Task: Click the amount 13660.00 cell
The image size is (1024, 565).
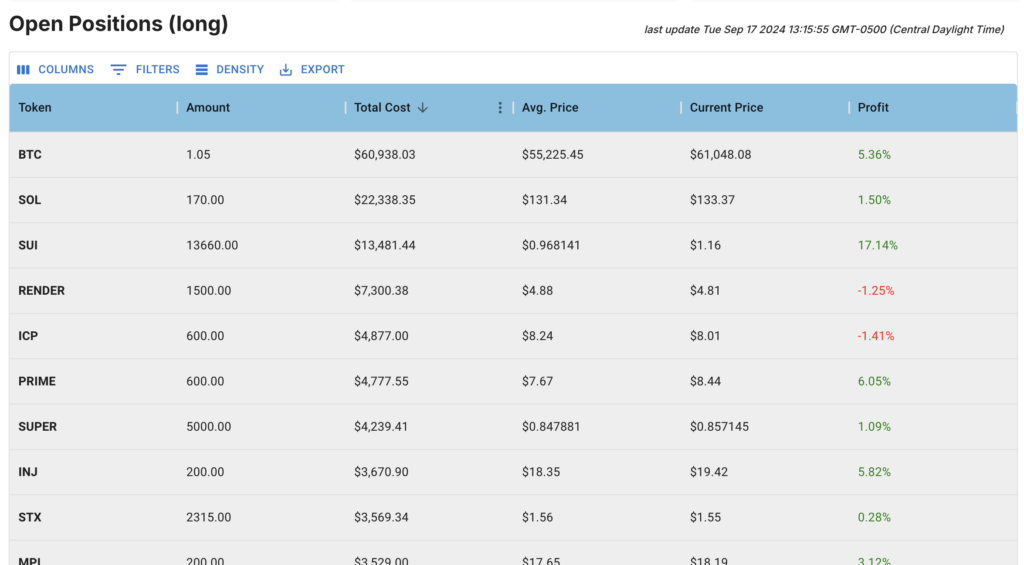Action: coord(261,245)
